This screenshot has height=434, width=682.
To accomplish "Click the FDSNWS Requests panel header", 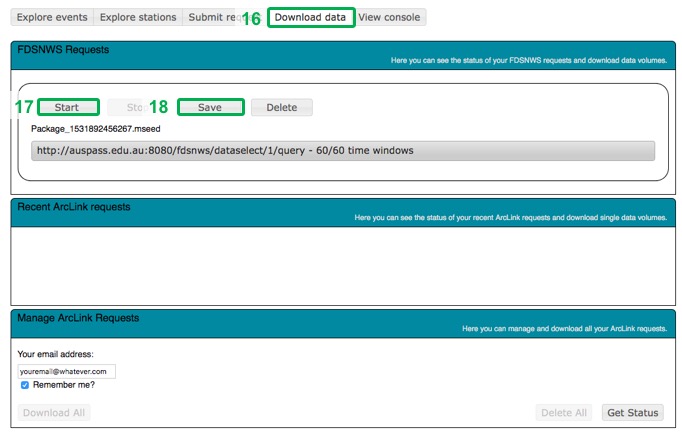I will click(x=340, y=54).
